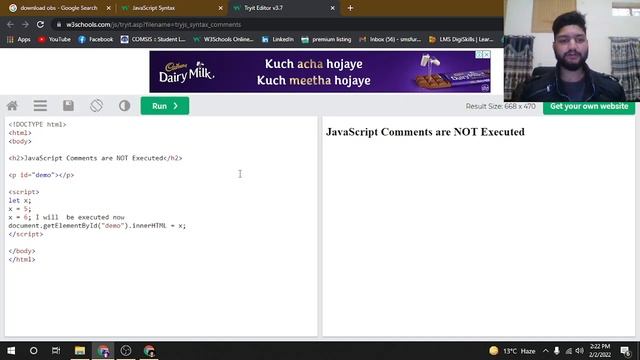Open the W3Schools Online bookmark
Screen dimensions: 640x360
pyautogui.click(x=223, y=39)
